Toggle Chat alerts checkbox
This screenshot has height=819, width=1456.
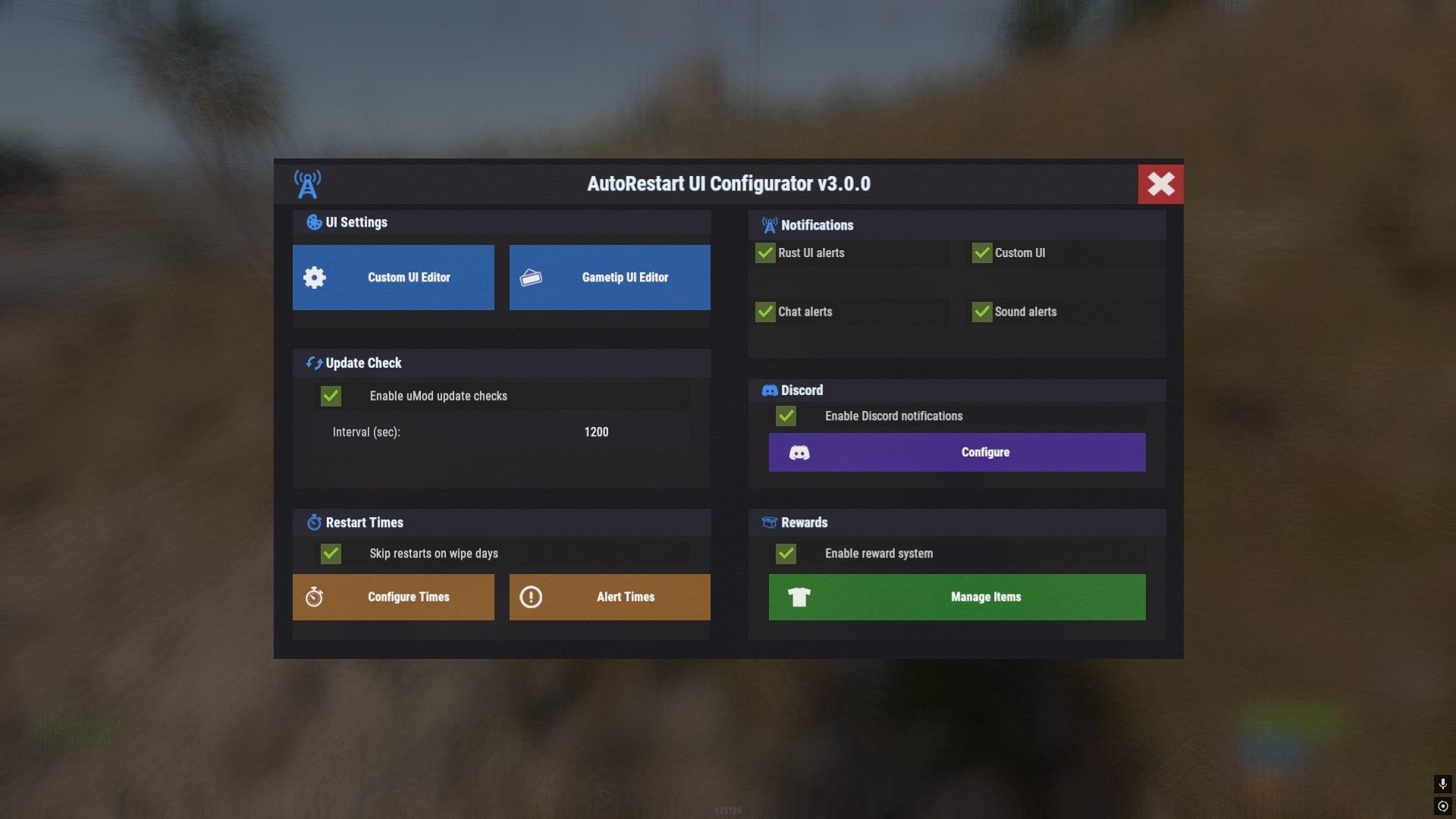click(765, 312)
